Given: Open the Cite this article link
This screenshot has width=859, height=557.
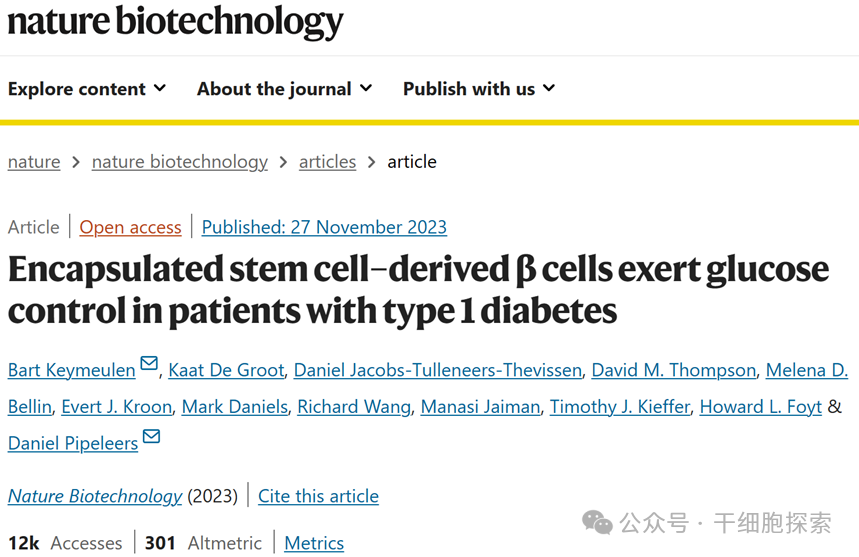Looking at the screenshot, I should (318, 496).
